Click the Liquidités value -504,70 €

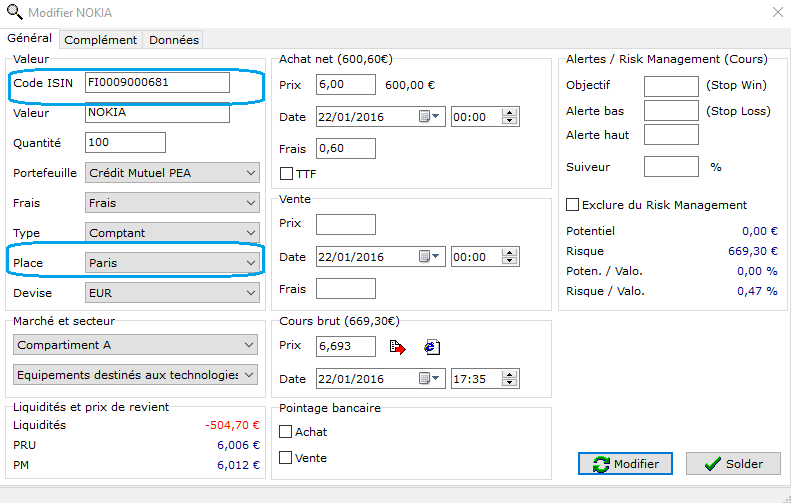point(233,425)
